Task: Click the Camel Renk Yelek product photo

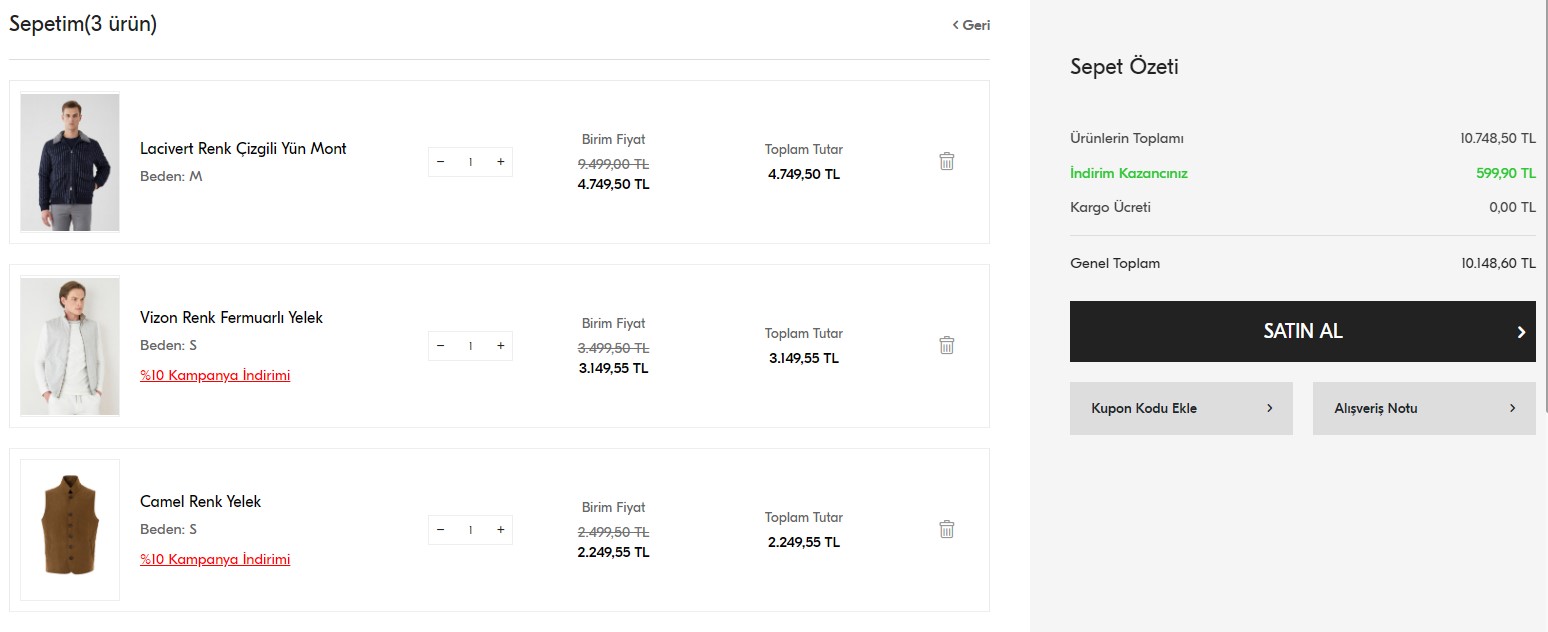Action: pyautogui.click(x=70, y=529)
